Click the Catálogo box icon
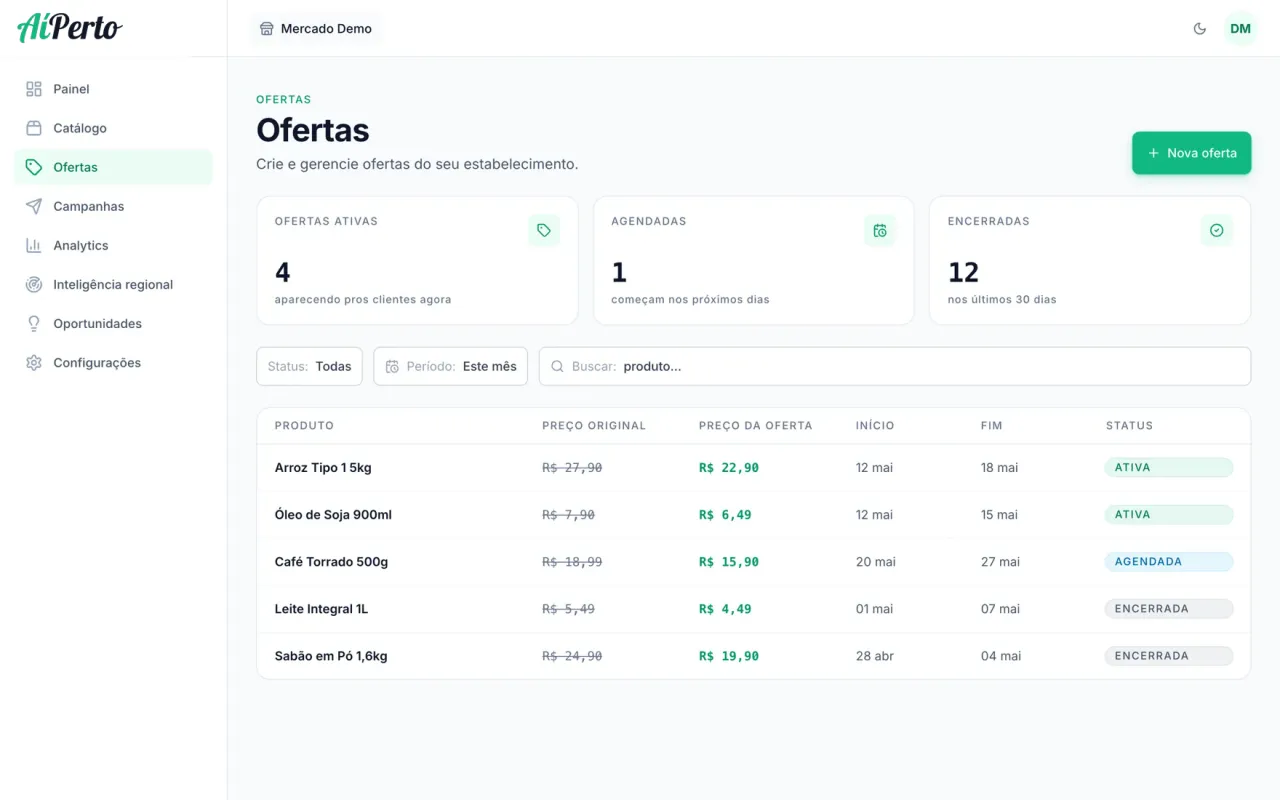The height and width of the screenshot is (800, 1280). pos(34,128)
